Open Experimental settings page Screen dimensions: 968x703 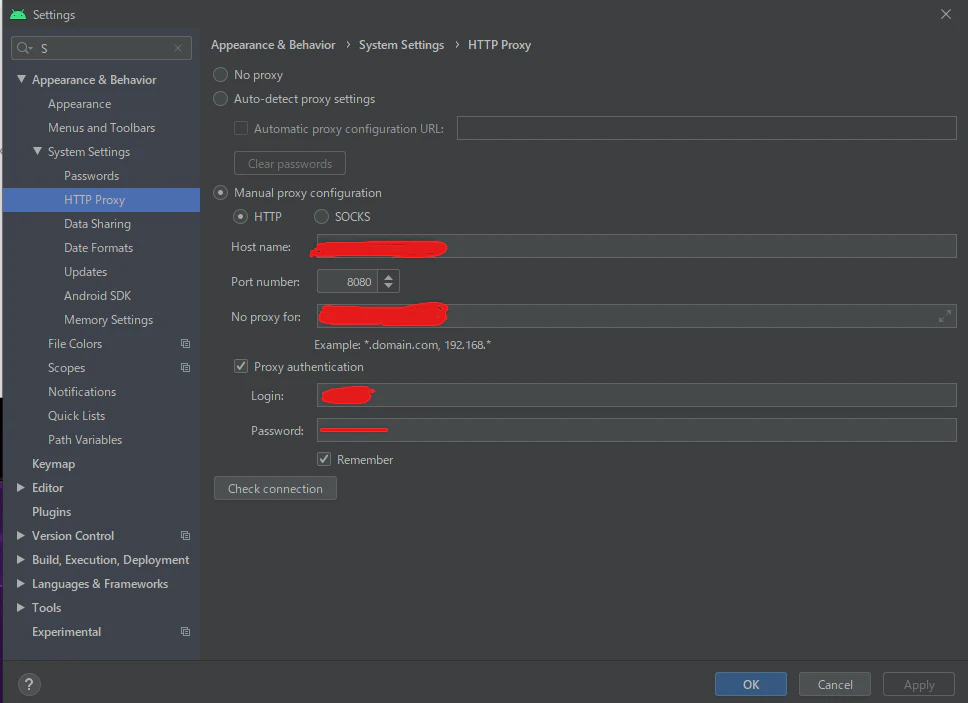click(66, 632)
